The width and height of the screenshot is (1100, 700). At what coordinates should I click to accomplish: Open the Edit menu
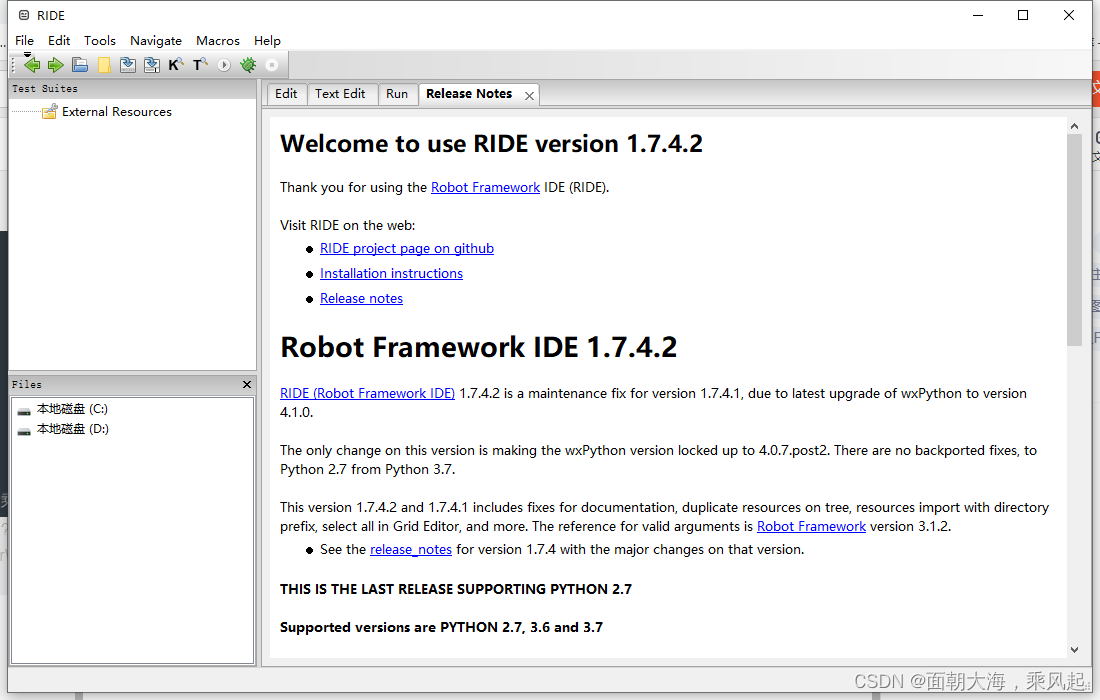[x=59, y=41]
